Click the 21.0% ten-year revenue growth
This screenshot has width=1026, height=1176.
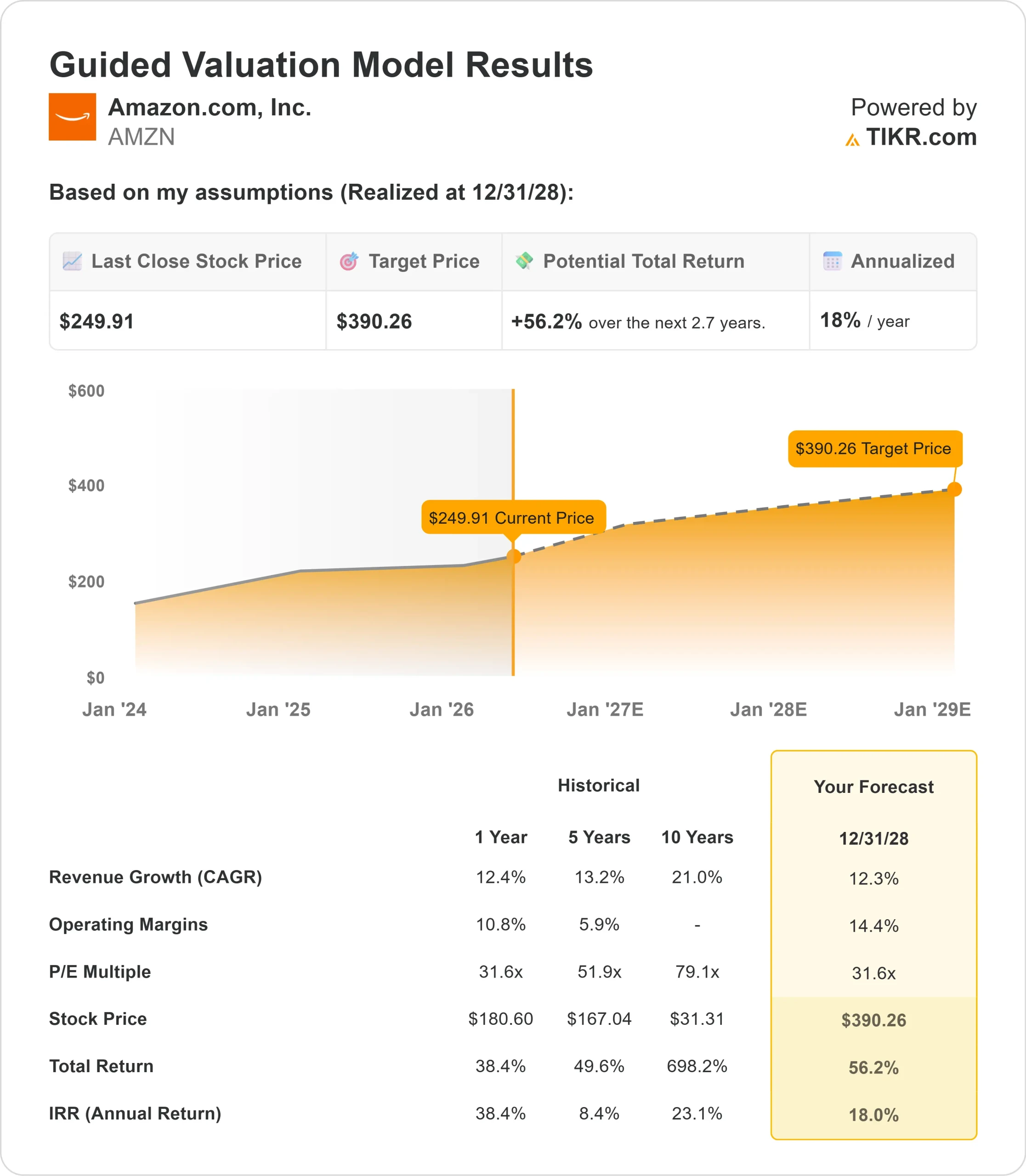click(697, 877)
